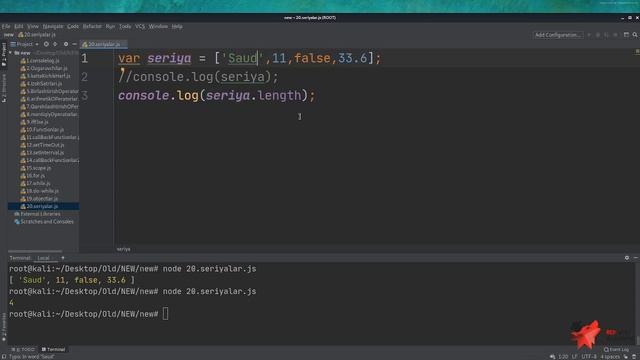Image resolution: width=640 pixels, height=360 pixels.
Task: Open the File menu
Action: [x=6, y=26]
